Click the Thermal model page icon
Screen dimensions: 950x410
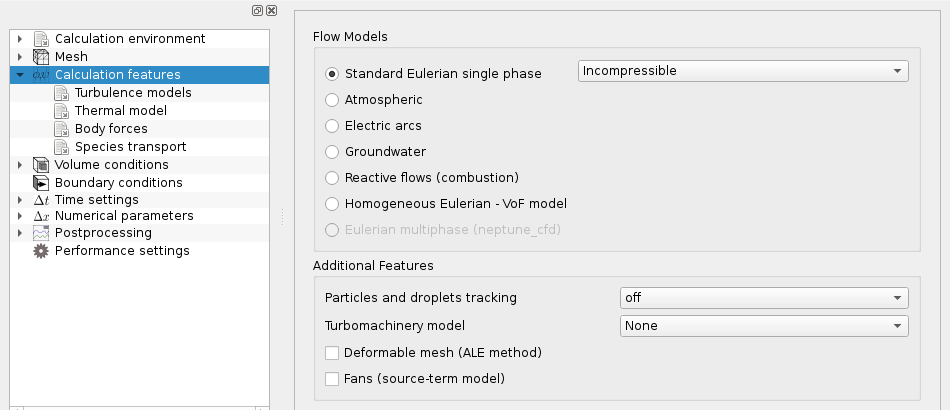coord(61,111)
